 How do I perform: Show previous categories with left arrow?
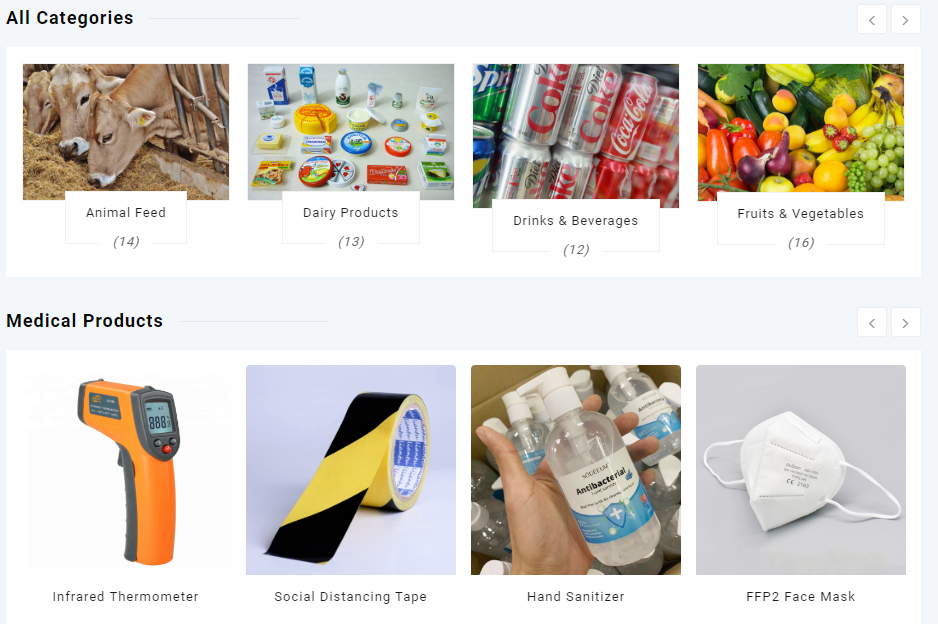[872, 20]
